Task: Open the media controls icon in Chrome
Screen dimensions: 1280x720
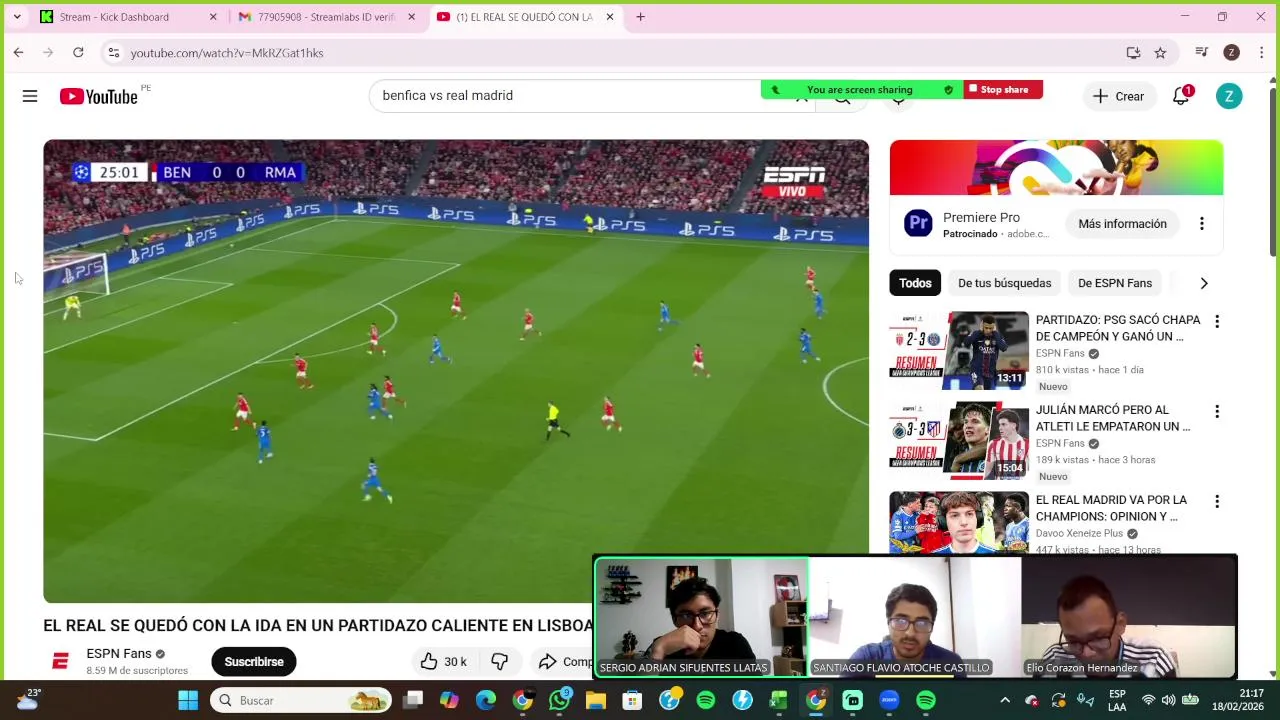Action: coord(1202,52)
